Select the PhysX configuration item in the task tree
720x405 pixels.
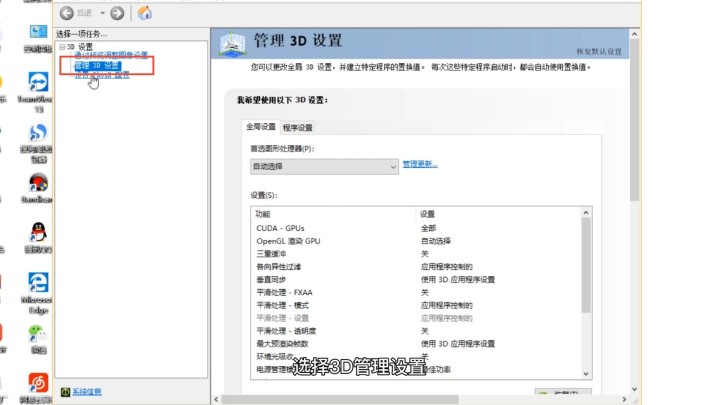(x=102, y=75)
